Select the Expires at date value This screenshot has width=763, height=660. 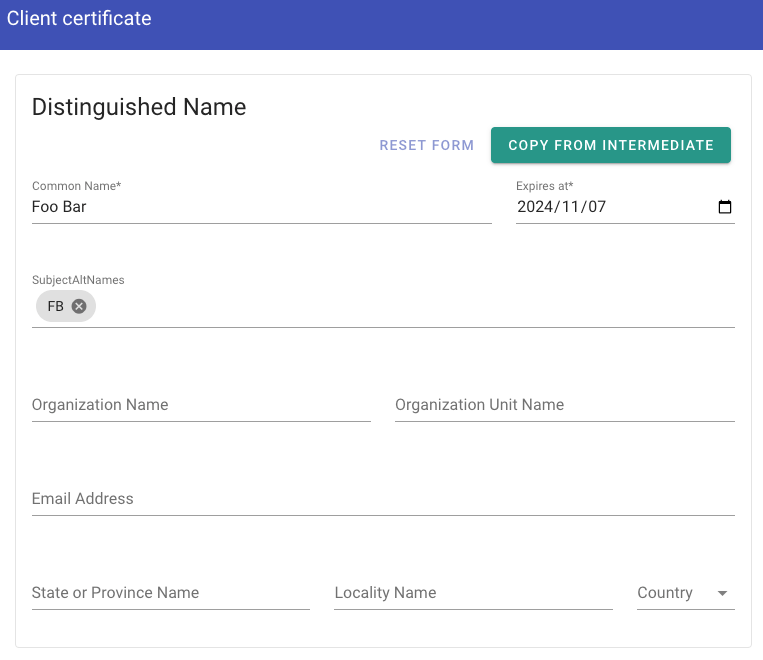(561, 207)
